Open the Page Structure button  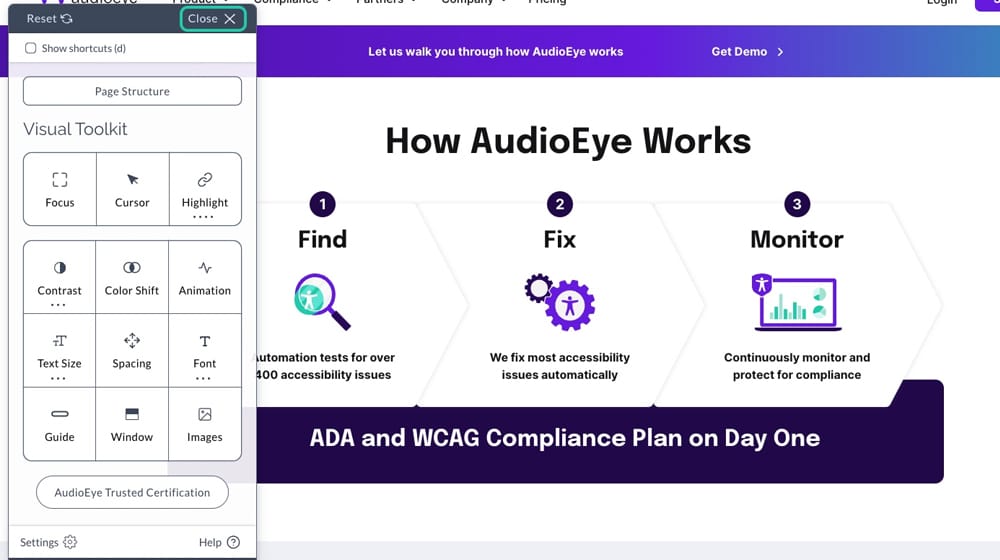(132, 91)
